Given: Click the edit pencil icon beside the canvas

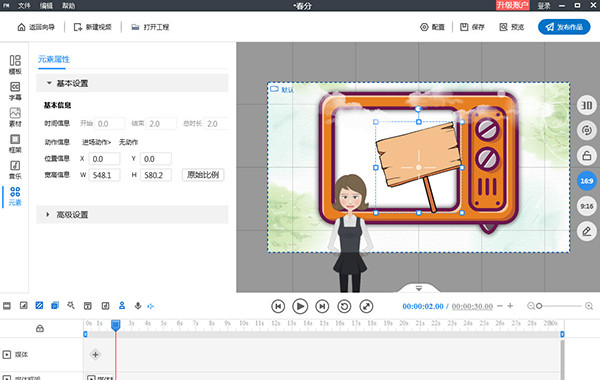Looking at the screenshot, I should point(587,231).
